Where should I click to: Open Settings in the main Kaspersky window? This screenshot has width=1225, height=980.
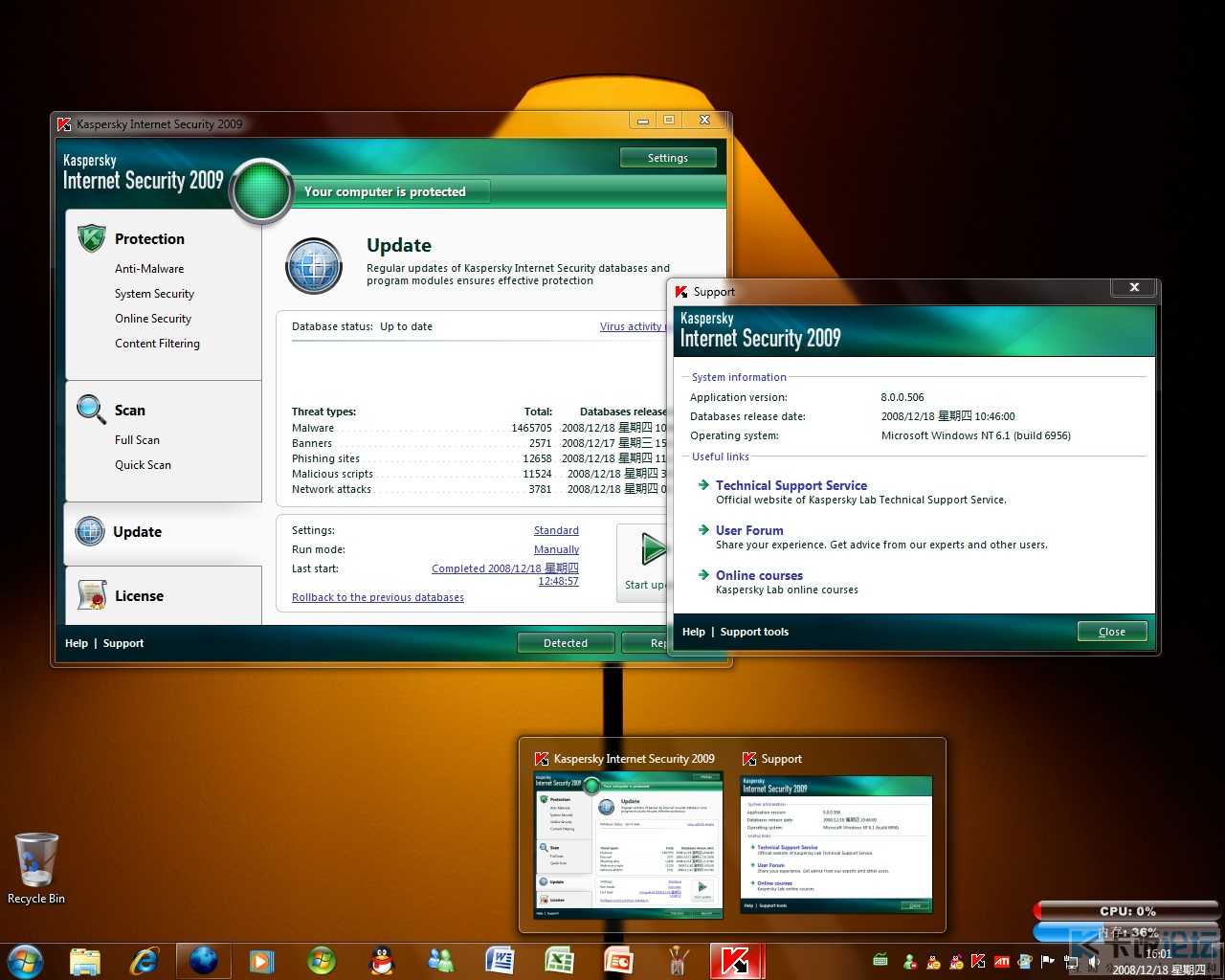pos(668,158)
